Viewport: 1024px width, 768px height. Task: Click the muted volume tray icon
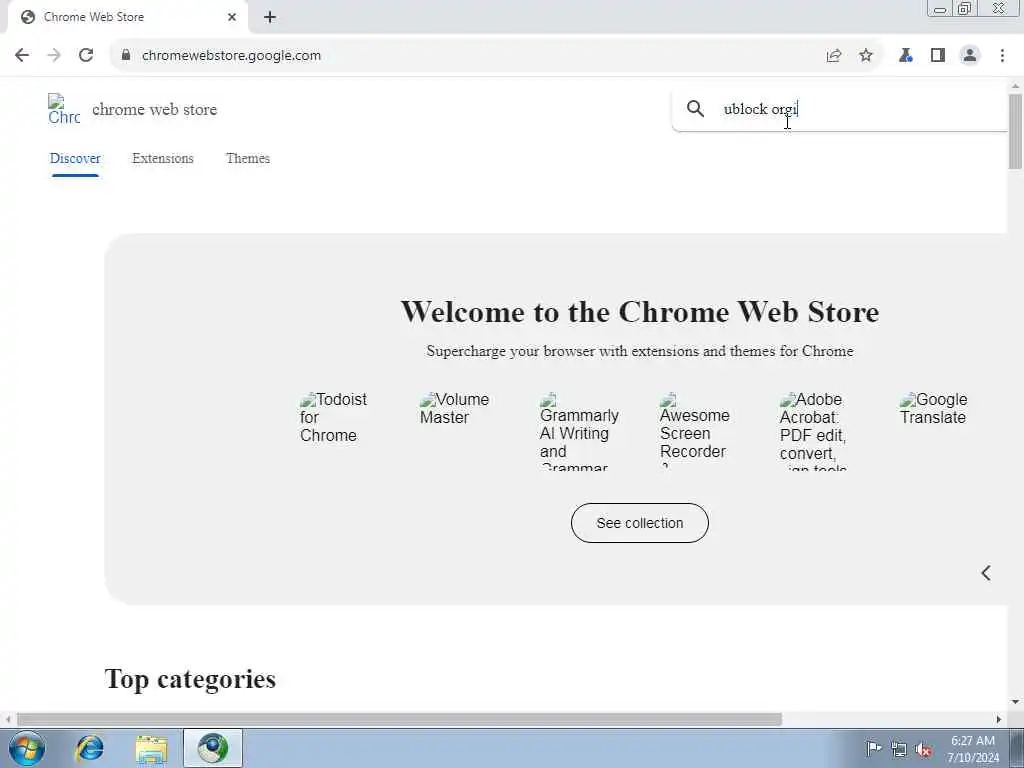pyautogui.click(x=923, y=749)
